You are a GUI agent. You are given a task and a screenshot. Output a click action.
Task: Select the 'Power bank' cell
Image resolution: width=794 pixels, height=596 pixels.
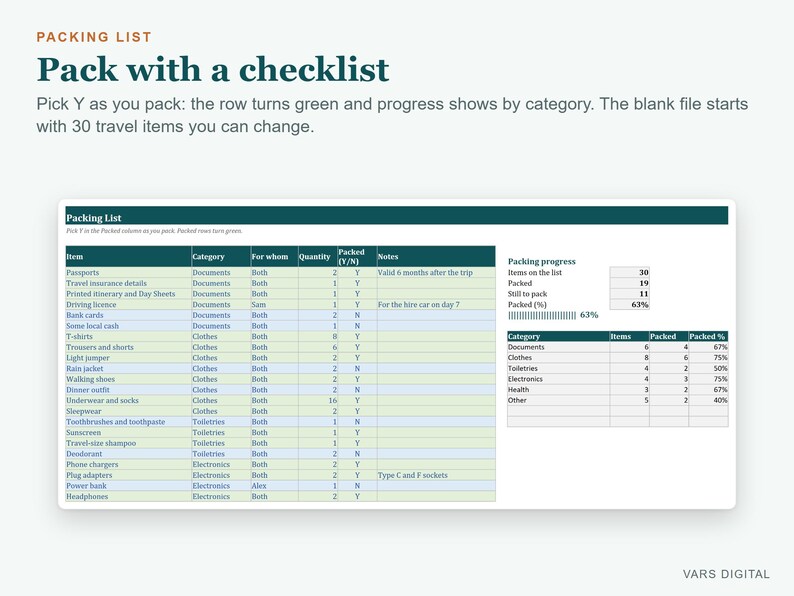point(128,486)
